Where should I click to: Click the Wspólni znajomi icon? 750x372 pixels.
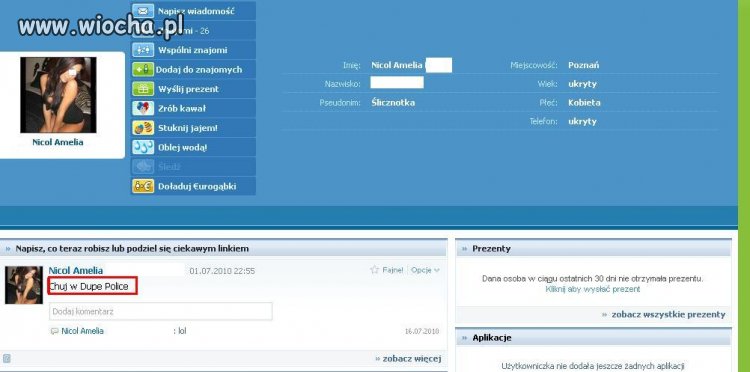[x=143, y=50]
